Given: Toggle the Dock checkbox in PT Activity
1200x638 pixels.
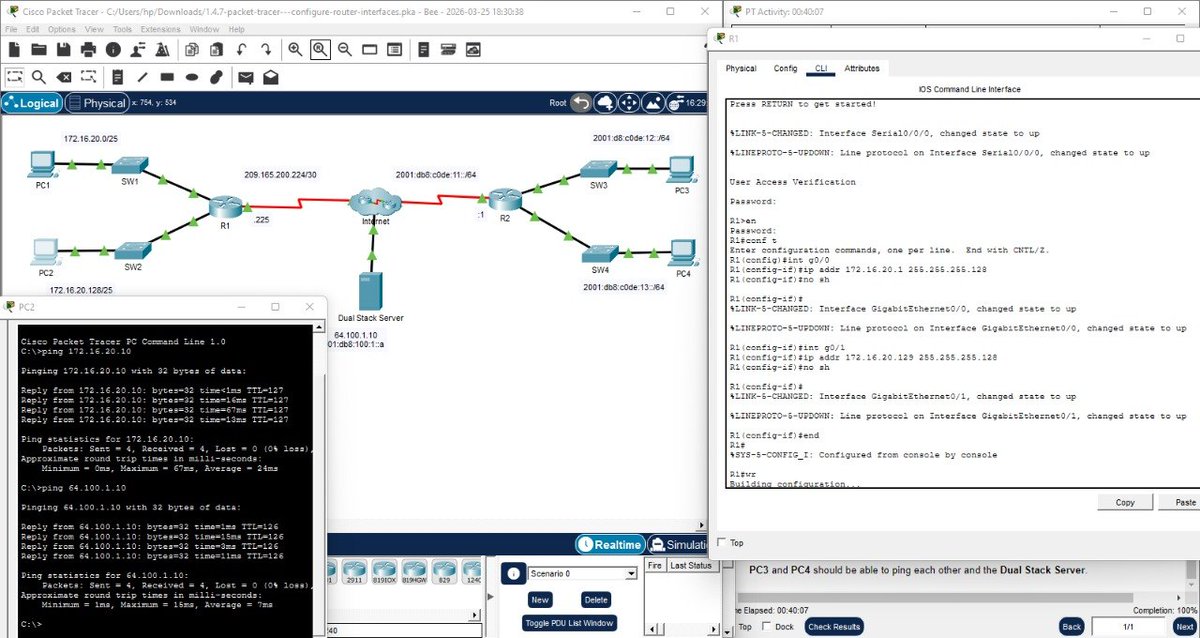Looking at the screenshot, I should pyautogui.click(x=767, y=627).
